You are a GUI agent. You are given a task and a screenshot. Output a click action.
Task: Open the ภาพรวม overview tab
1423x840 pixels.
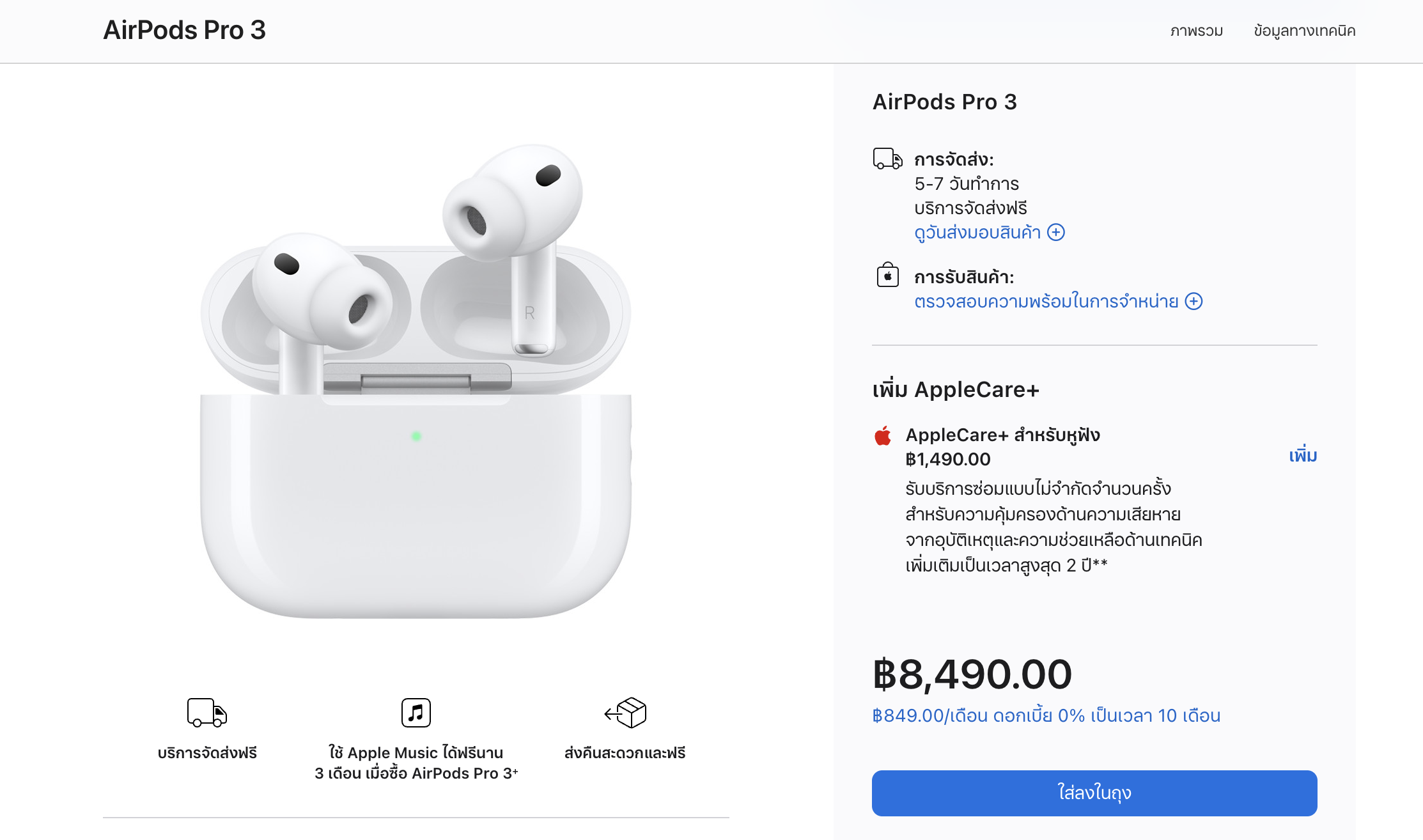pyautogui.click(x=1196, y=31)
